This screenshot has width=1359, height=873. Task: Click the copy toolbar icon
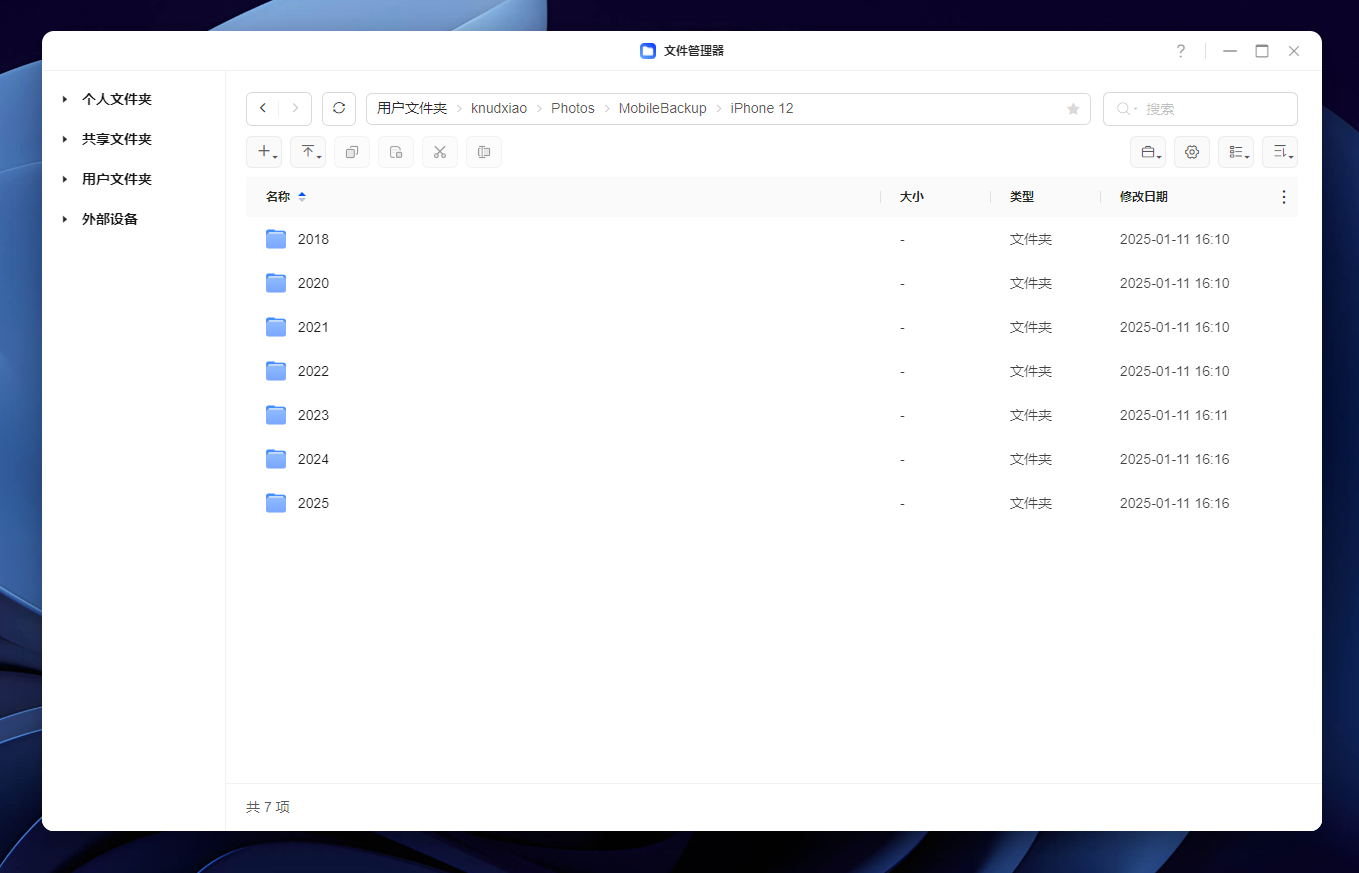click(x=352, y=152)
